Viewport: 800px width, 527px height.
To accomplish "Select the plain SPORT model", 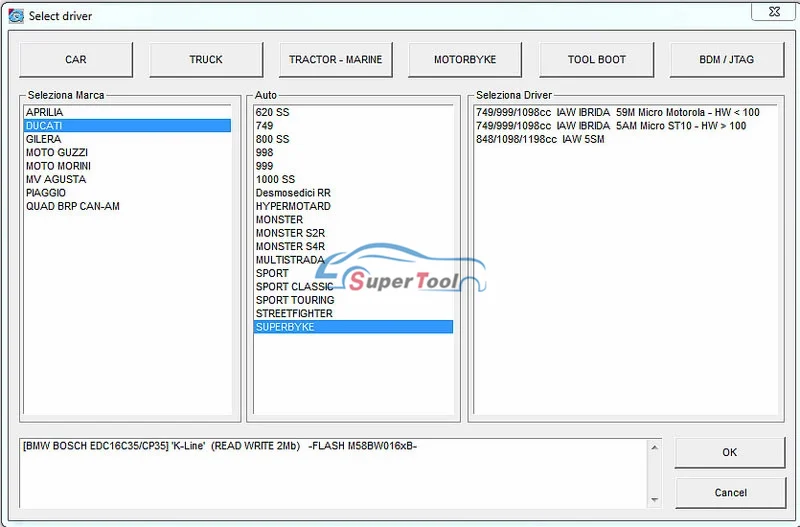I will (353, 273).
